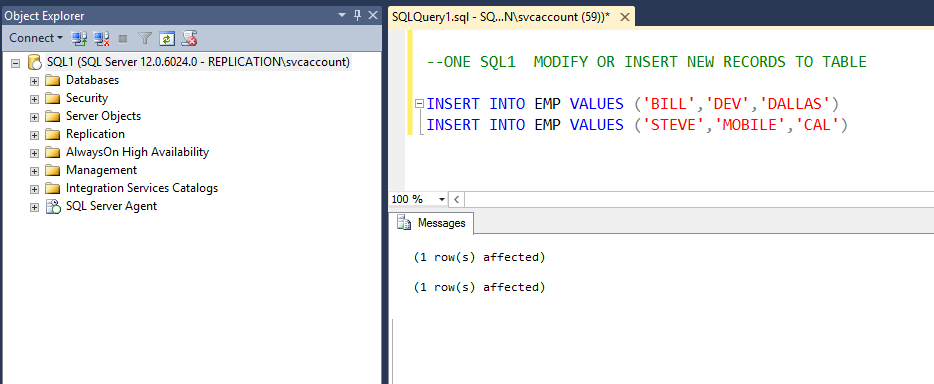Toggle auto-hide pin on Object Explorer
This screenshot has height=384, width=934.
click(x=357, y=15)
